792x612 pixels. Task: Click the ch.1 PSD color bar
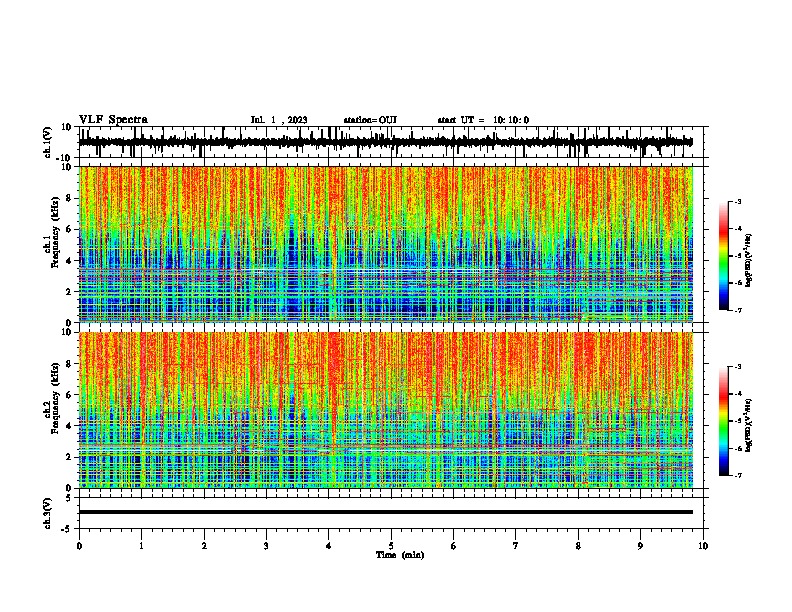click(724, 256)
